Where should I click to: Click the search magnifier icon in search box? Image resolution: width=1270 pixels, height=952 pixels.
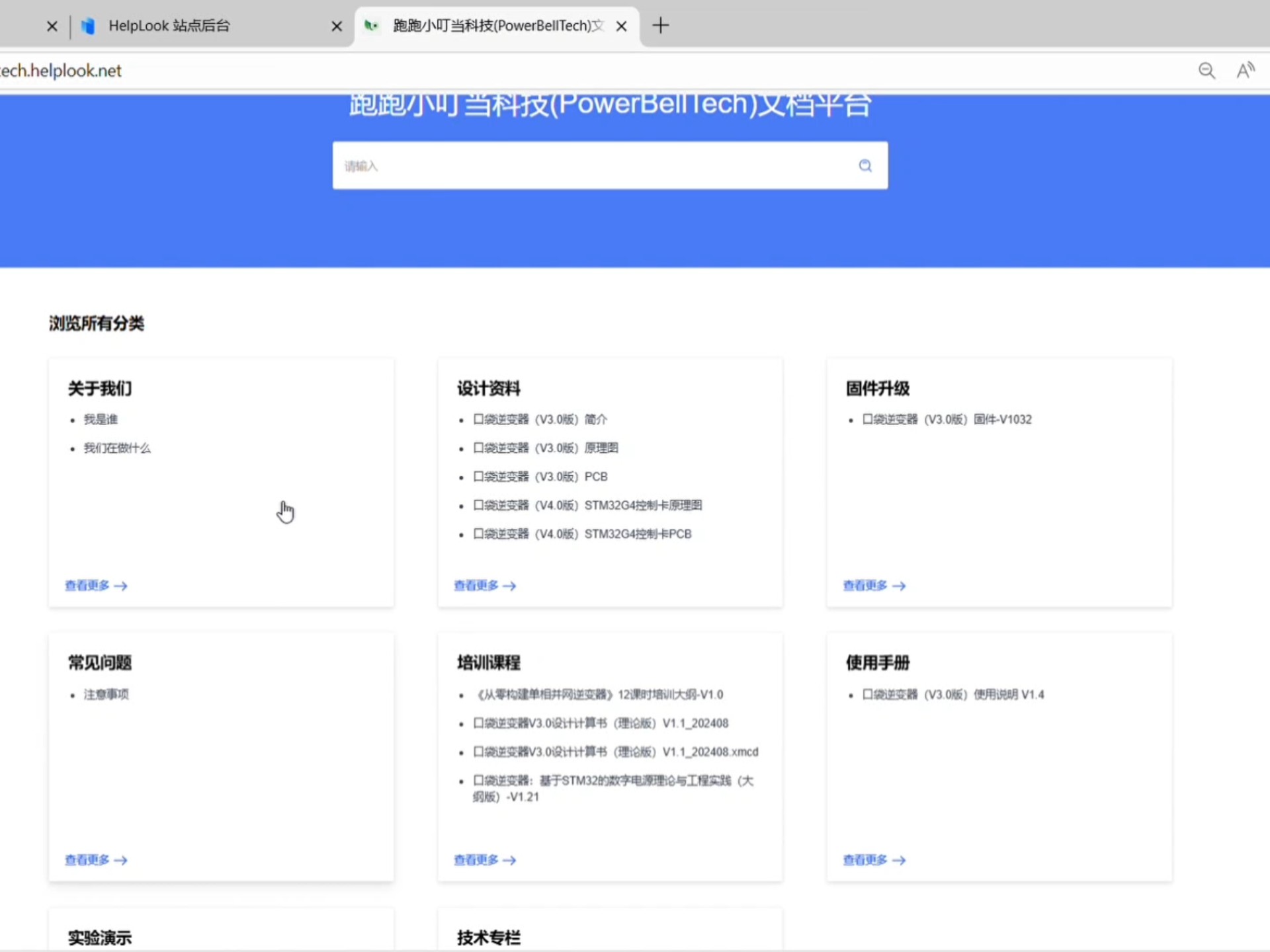click(x=865, y=165)
